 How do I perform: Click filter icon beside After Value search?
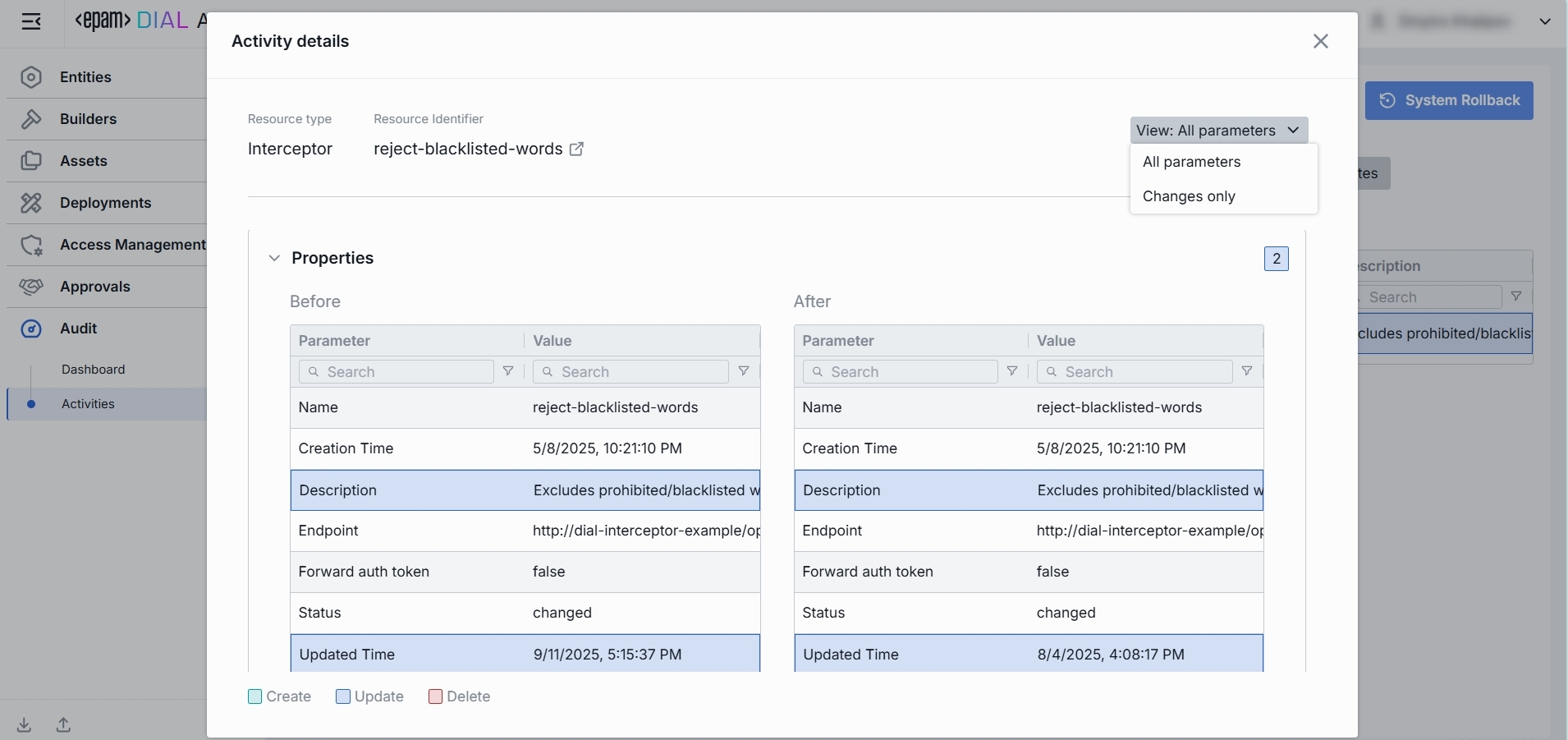tap(1246, 372)
